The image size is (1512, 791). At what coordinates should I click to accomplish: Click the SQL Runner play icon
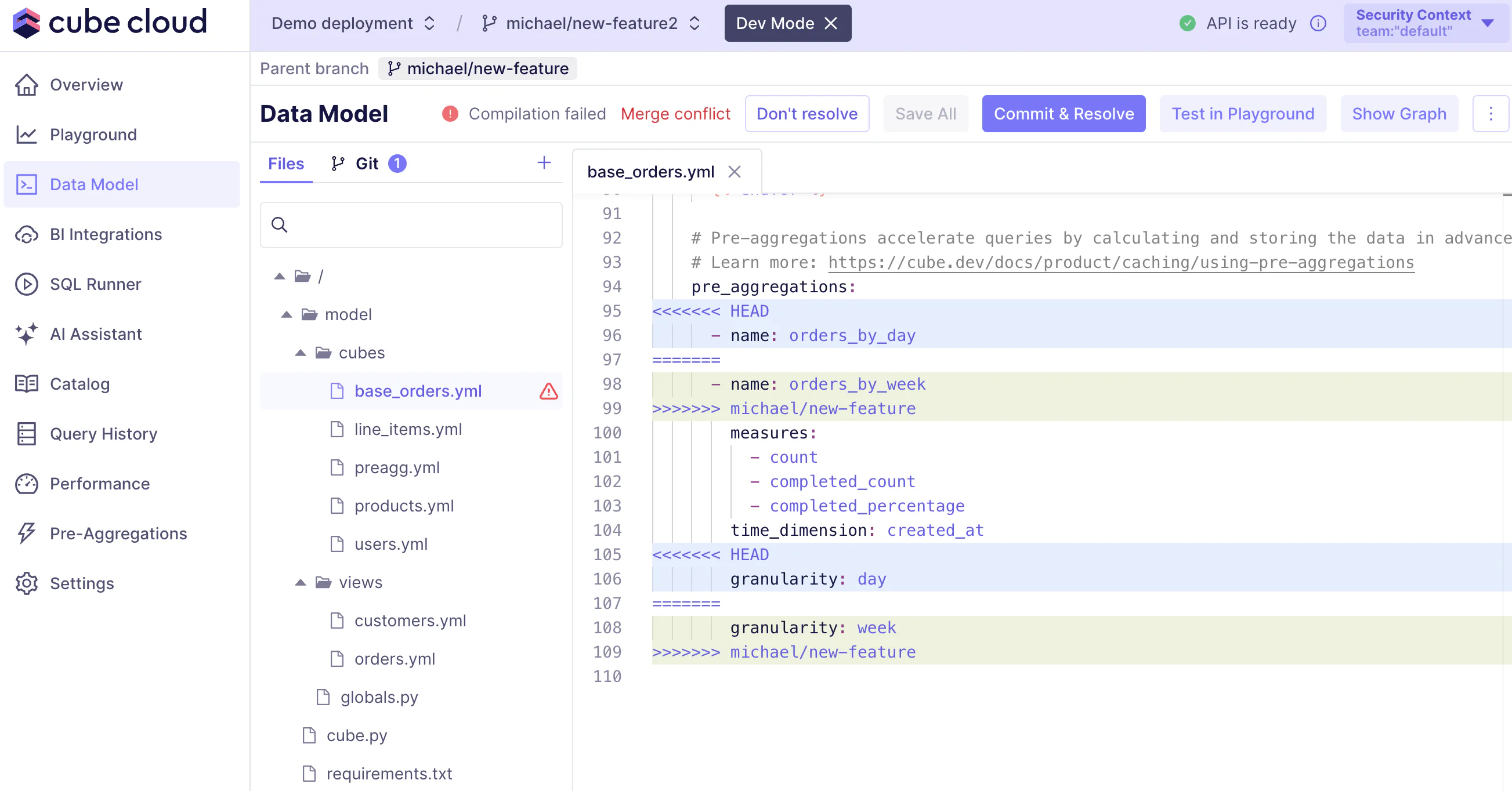27,284
